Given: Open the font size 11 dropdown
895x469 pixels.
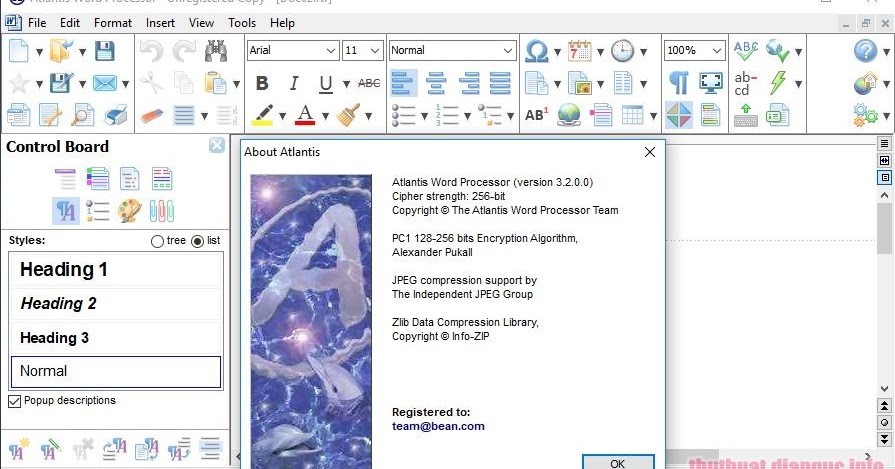Looking at the screenshot, I should 375,50.
